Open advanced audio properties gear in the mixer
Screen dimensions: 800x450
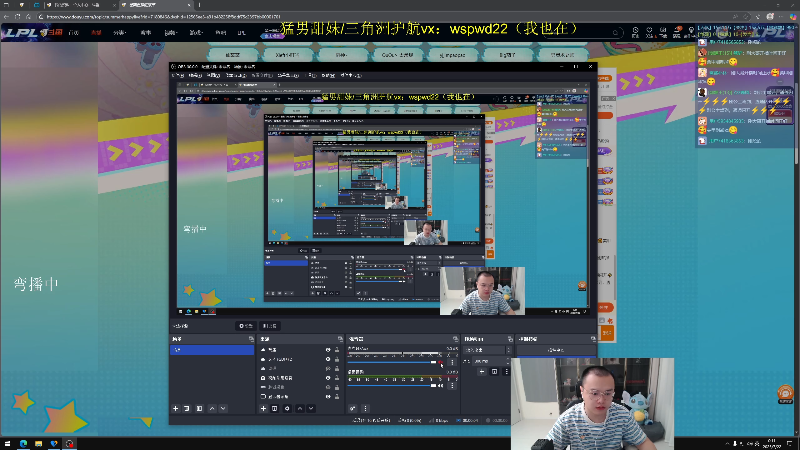(353, 409)
